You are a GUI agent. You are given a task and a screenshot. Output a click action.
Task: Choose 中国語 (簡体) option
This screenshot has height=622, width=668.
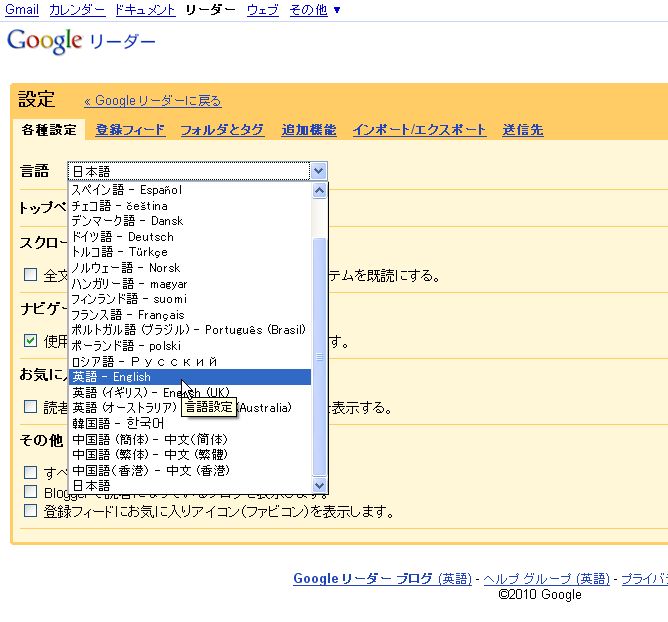point(190,439)
